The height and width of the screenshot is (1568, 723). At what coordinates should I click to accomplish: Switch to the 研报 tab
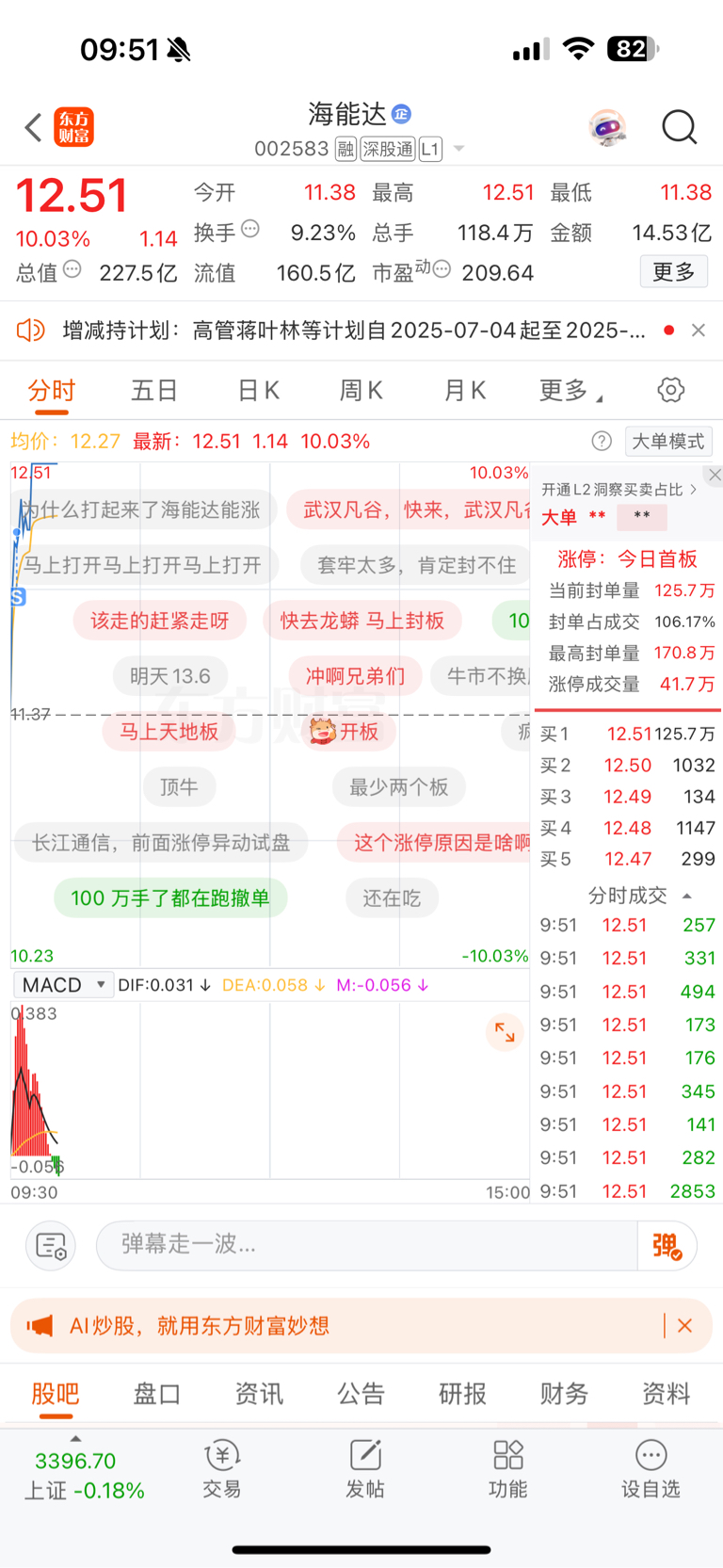point(462,1394)
